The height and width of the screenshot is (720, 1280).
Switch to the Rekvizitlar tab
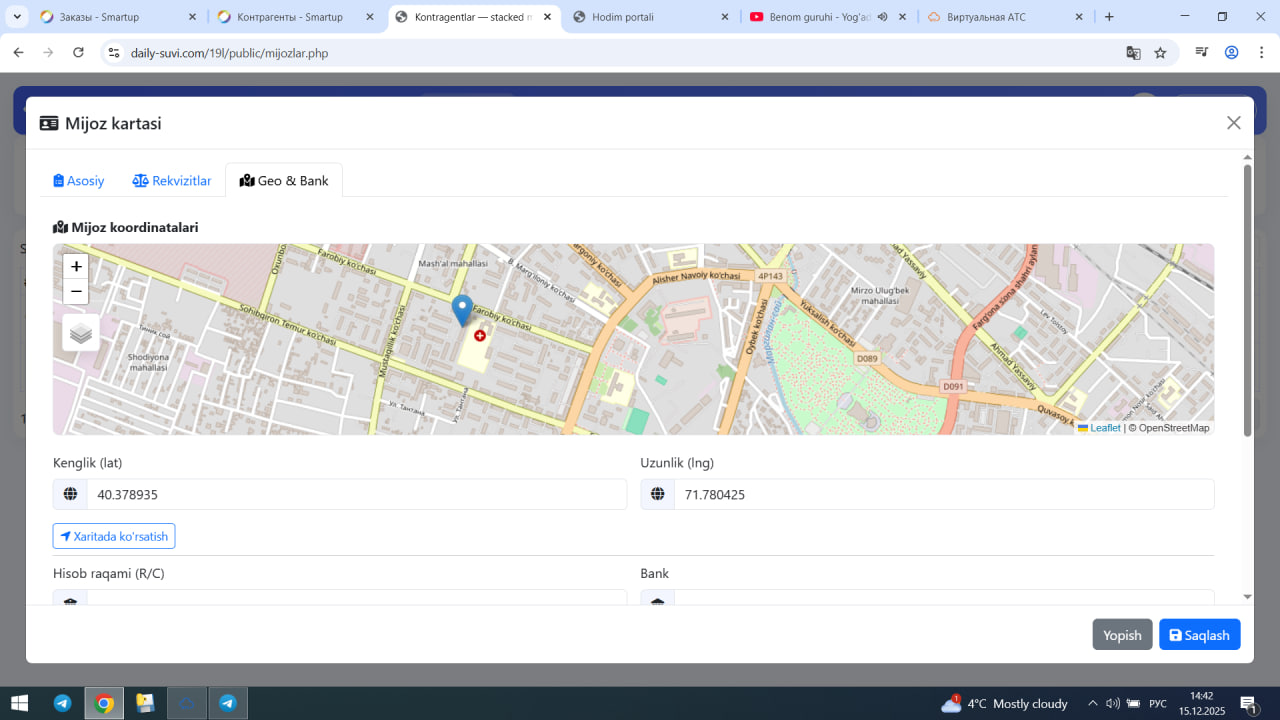172,181
